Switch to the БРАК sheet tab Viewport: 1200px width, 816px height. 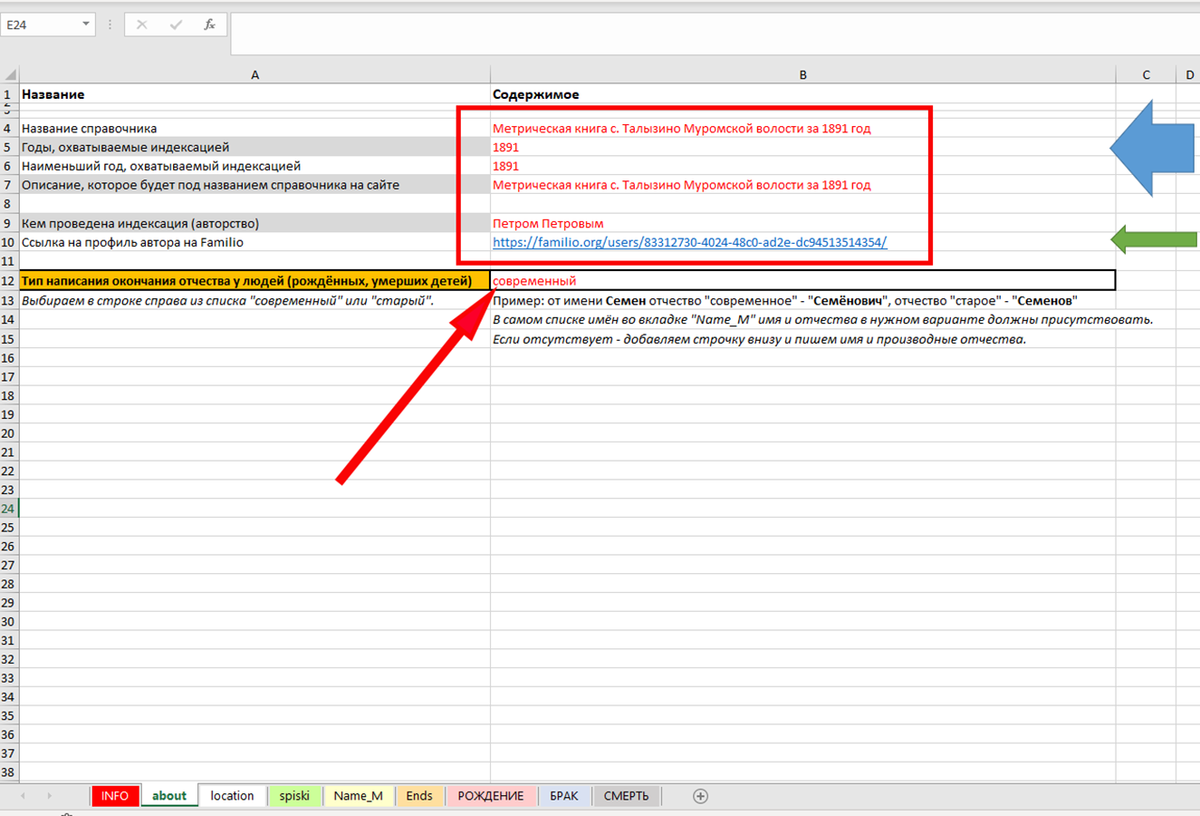[x=565, y=796]
